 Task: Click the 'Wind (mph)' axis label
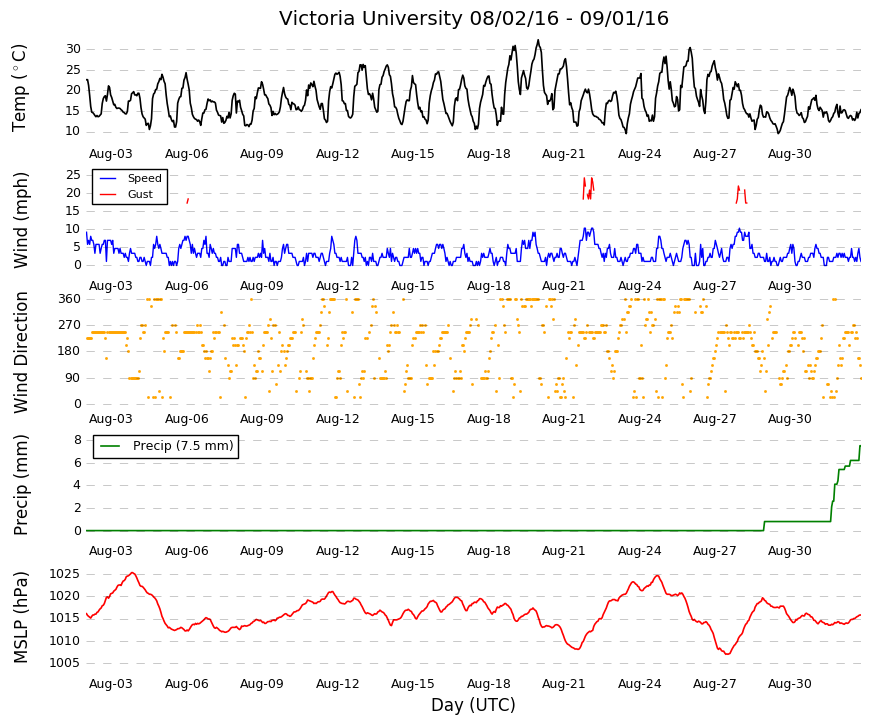click(20, 221)
